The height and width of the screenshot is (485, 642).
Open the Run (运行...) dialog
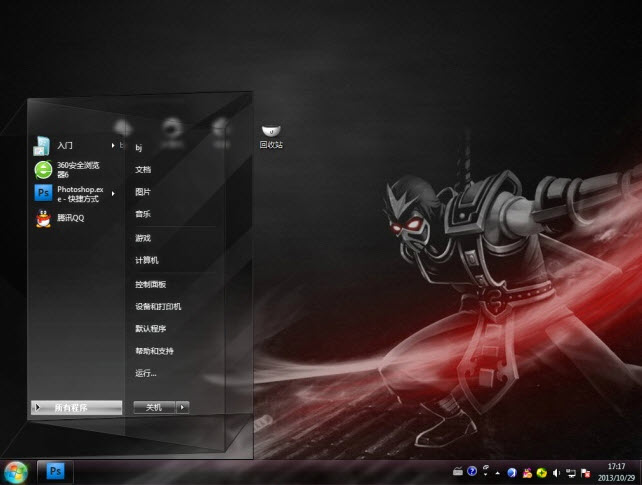tap(146, 373)
